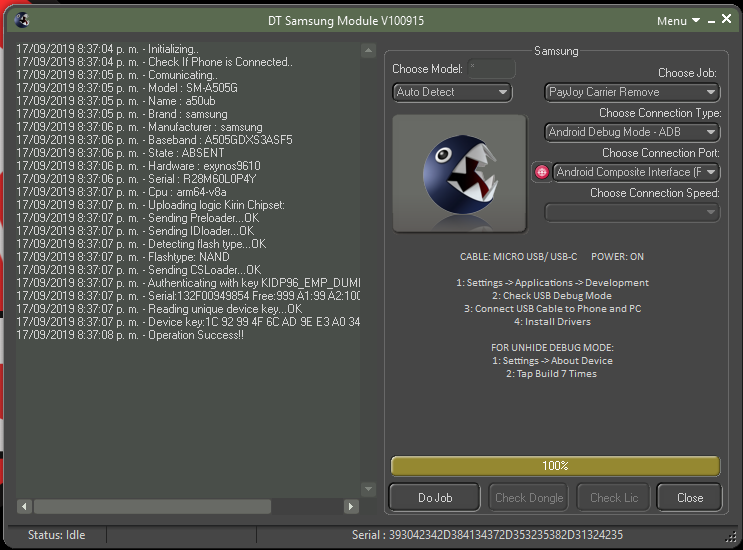Click the 'Serial : R28M60L0P4Y' log line
The image size is (743, 550).
(x=136, y=179)
